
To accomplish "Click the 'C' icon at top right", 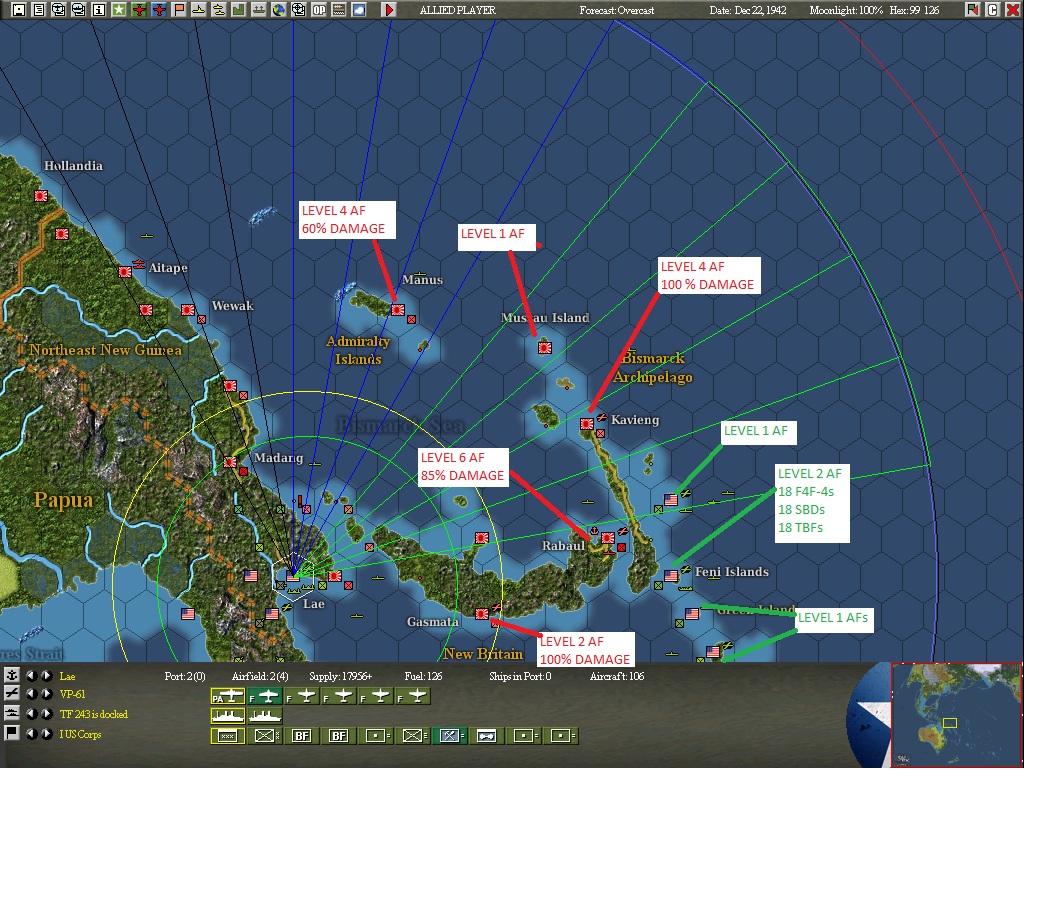I will tap(993, 9).
